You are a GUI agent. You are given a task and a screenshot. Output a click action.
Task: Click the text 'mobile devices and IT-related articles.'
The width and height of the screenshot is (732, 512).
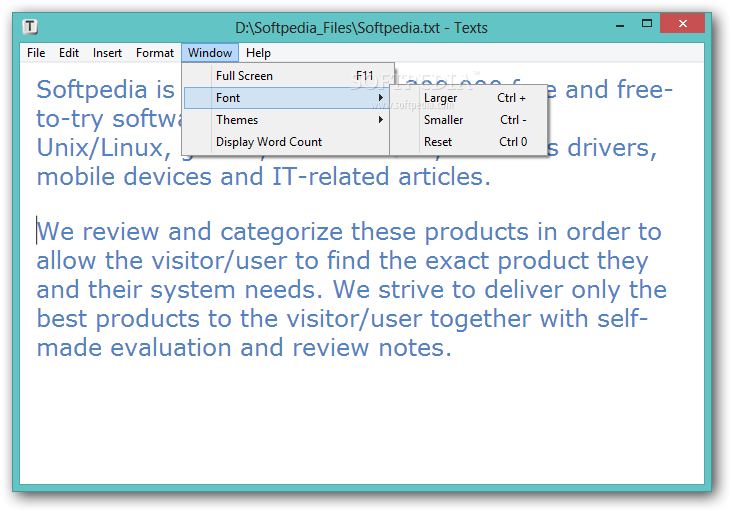pyautogui.click(x=263, y=177)
